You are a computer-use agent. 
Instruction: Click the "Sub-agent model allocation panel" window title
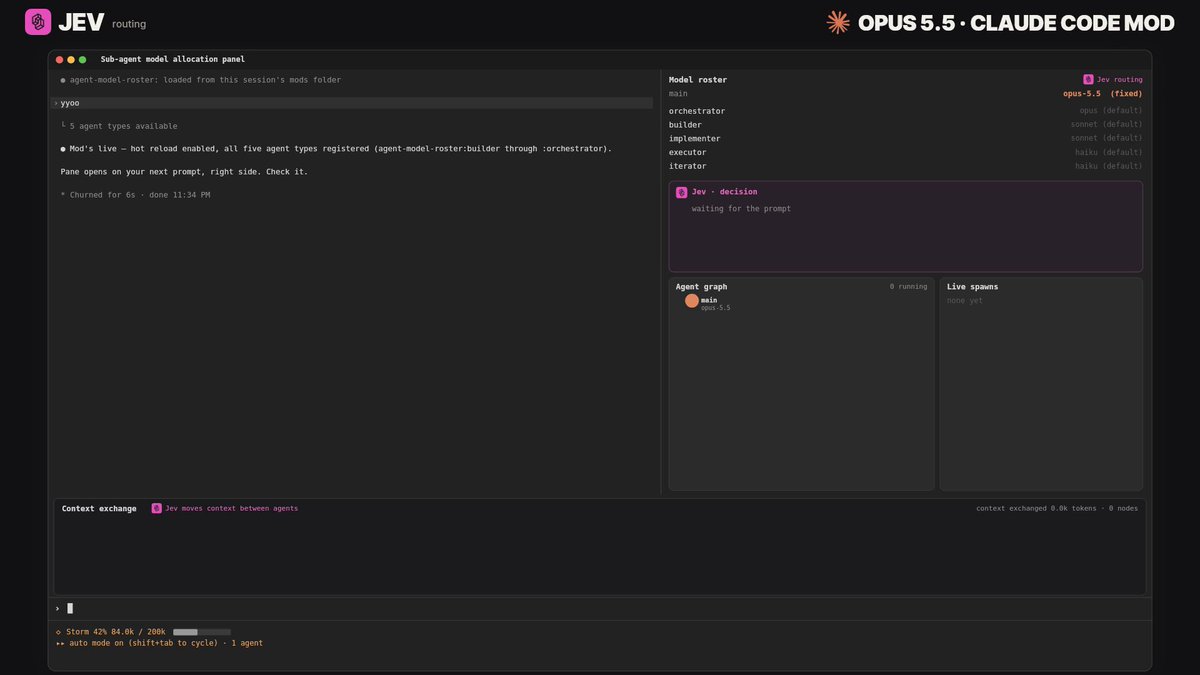[173, 60]
